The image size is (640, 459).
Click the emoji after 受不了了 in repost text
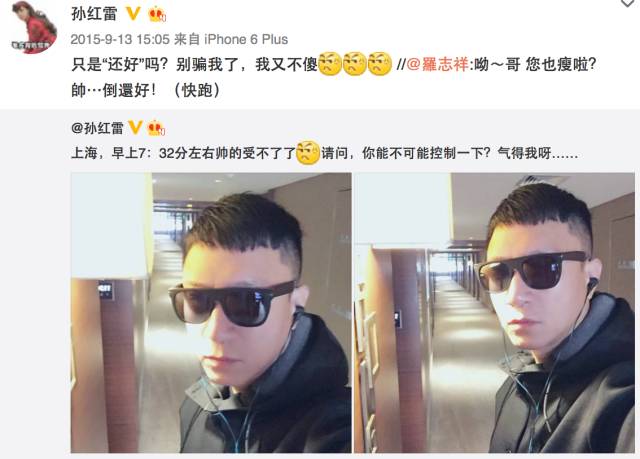[x=308, y=153]
